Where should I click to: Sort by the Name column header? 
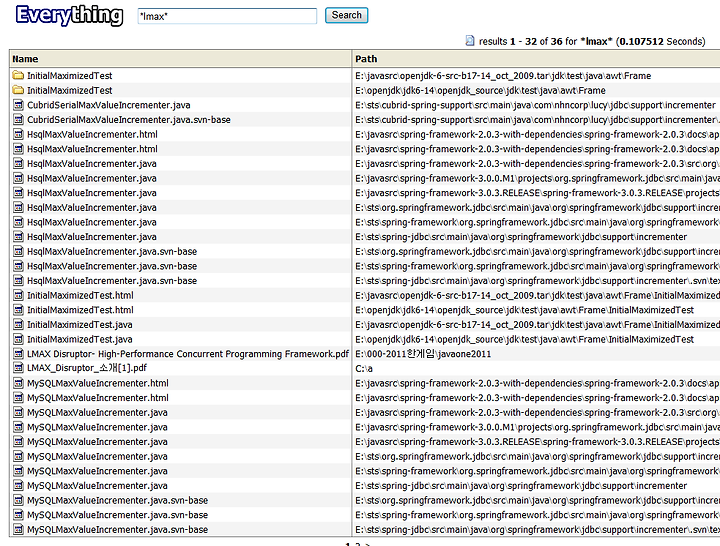click(x=25, y=59)
